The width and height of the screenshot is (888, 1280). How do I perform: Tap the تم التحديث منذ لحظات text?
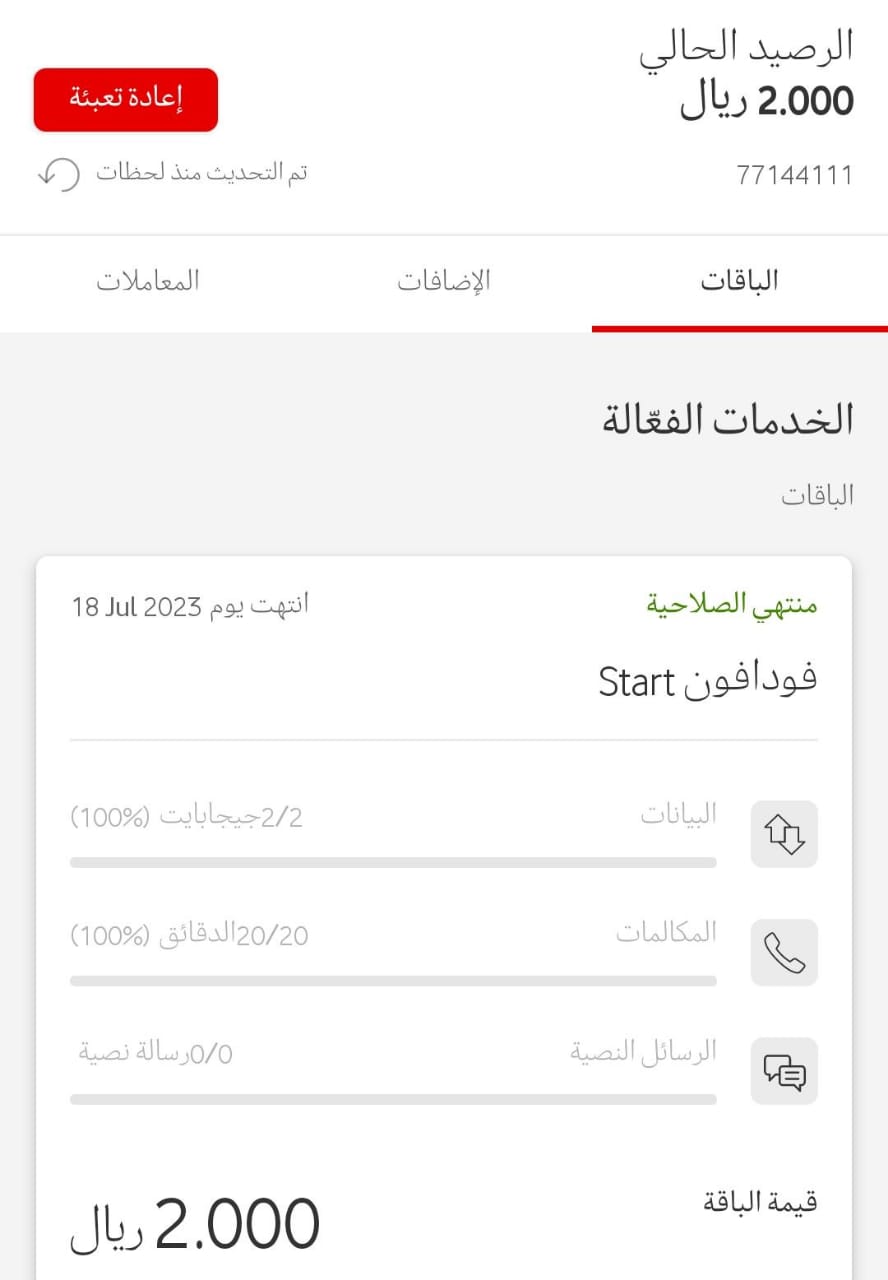(201, 172)
